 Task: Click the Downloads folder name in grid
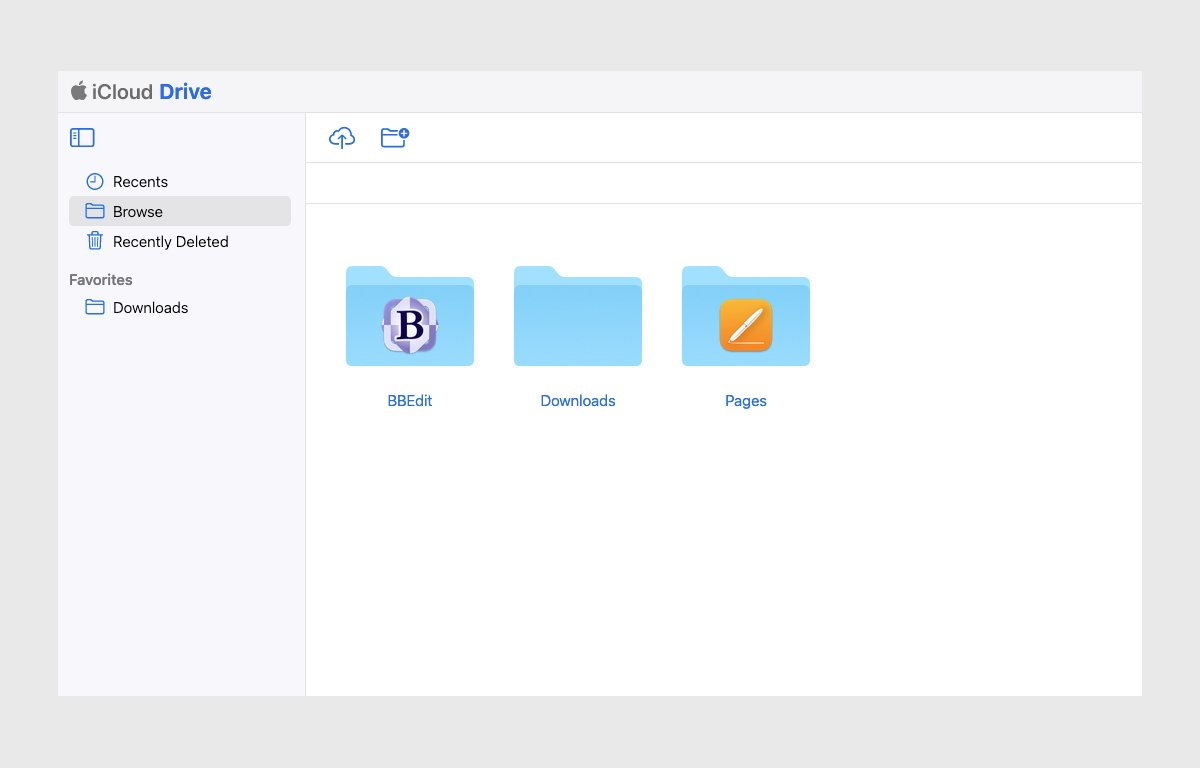[578, 401]
